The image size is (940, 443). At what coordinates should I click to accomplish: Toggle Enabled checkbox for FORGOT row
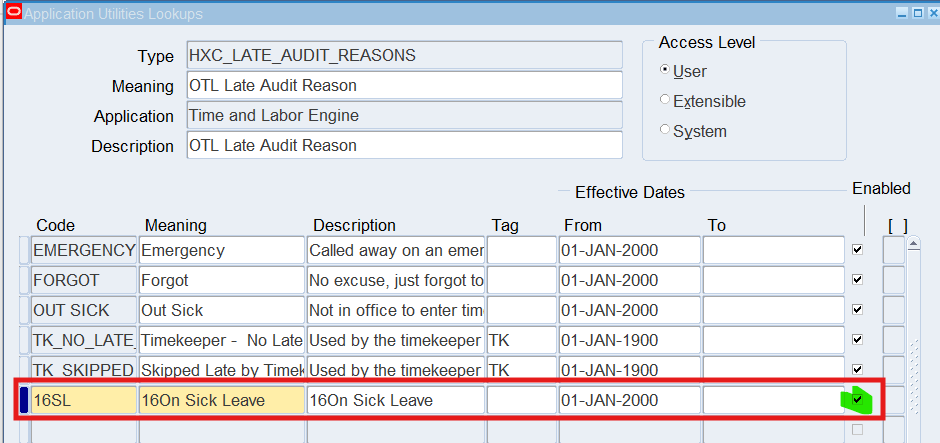coord(857,279)
